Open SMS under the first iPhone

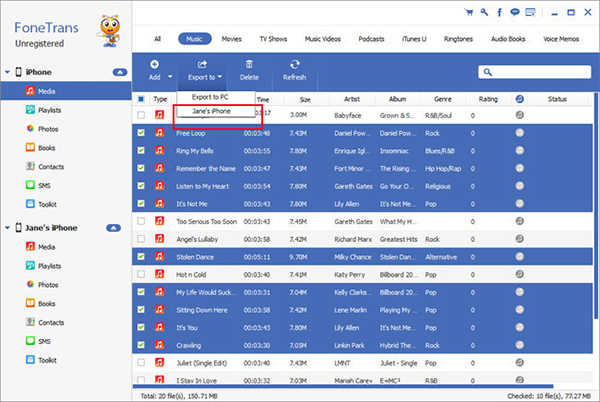pos(38,185)
